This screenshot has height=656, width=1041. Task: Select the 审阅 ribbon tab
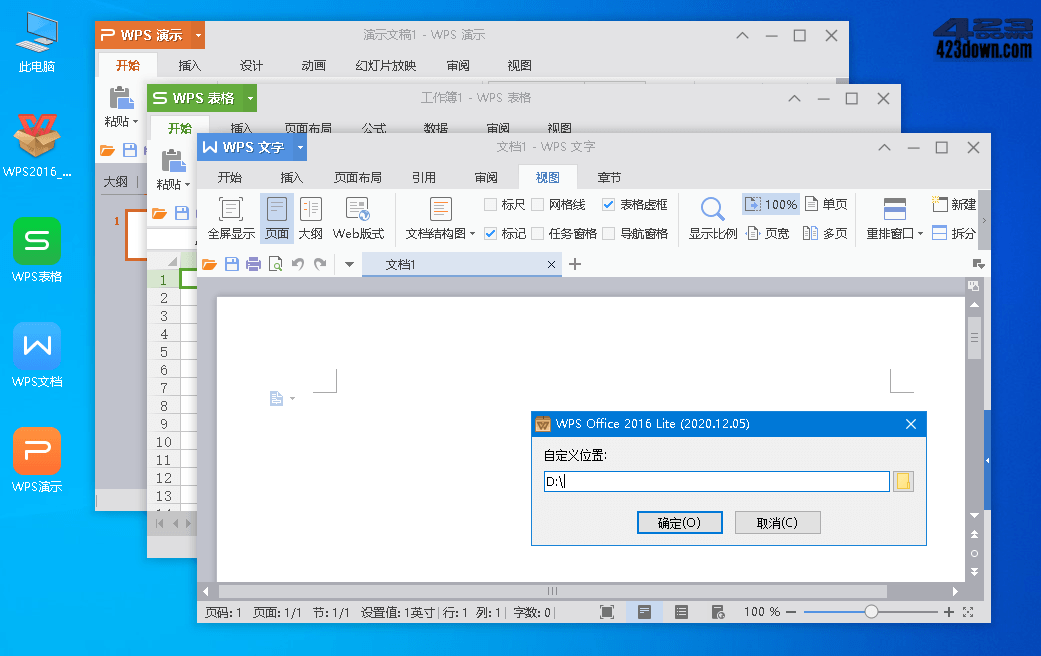coord(486,176)
